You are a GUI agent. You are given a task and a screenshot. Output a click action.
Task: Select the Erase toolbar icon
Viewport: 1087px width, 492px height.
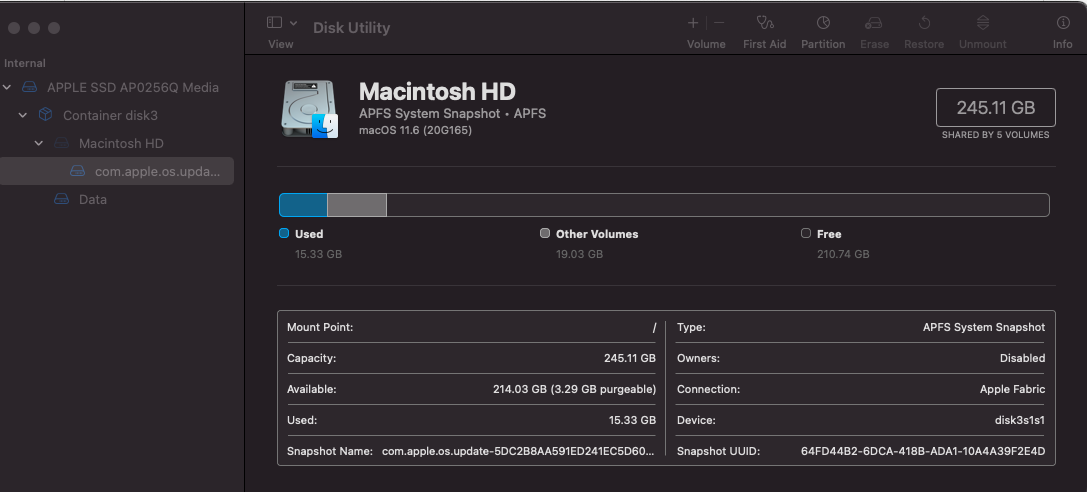pos(873,23)
